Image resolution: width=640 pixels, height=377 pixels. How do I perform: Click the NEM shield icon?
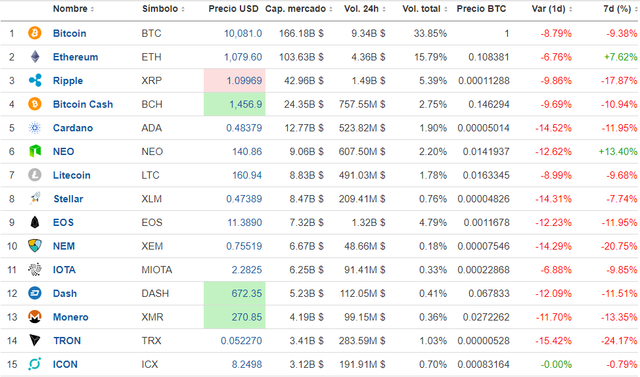tap(35, 246)
